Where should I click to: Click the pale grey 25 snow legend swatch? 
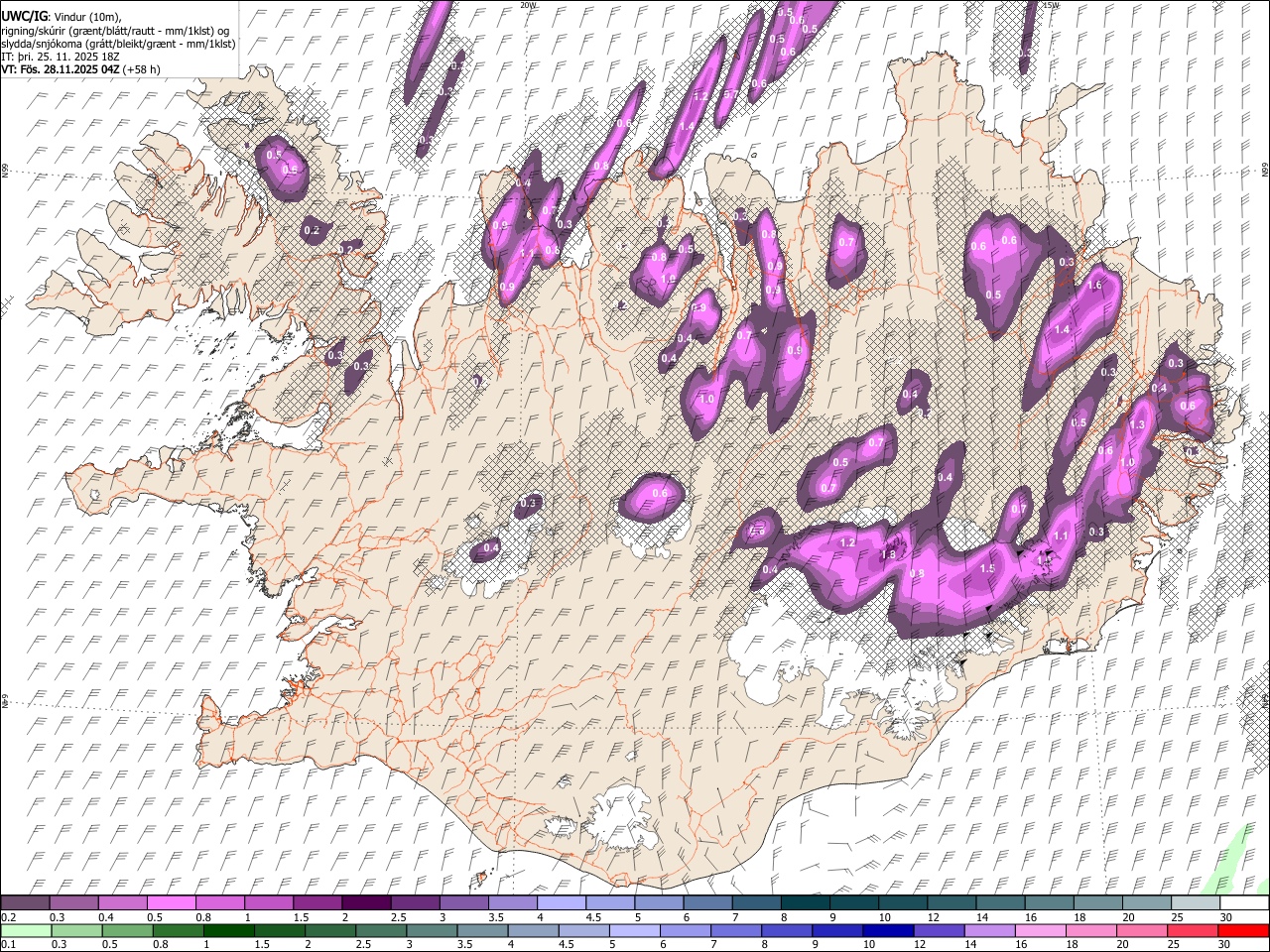[1197, 902]
